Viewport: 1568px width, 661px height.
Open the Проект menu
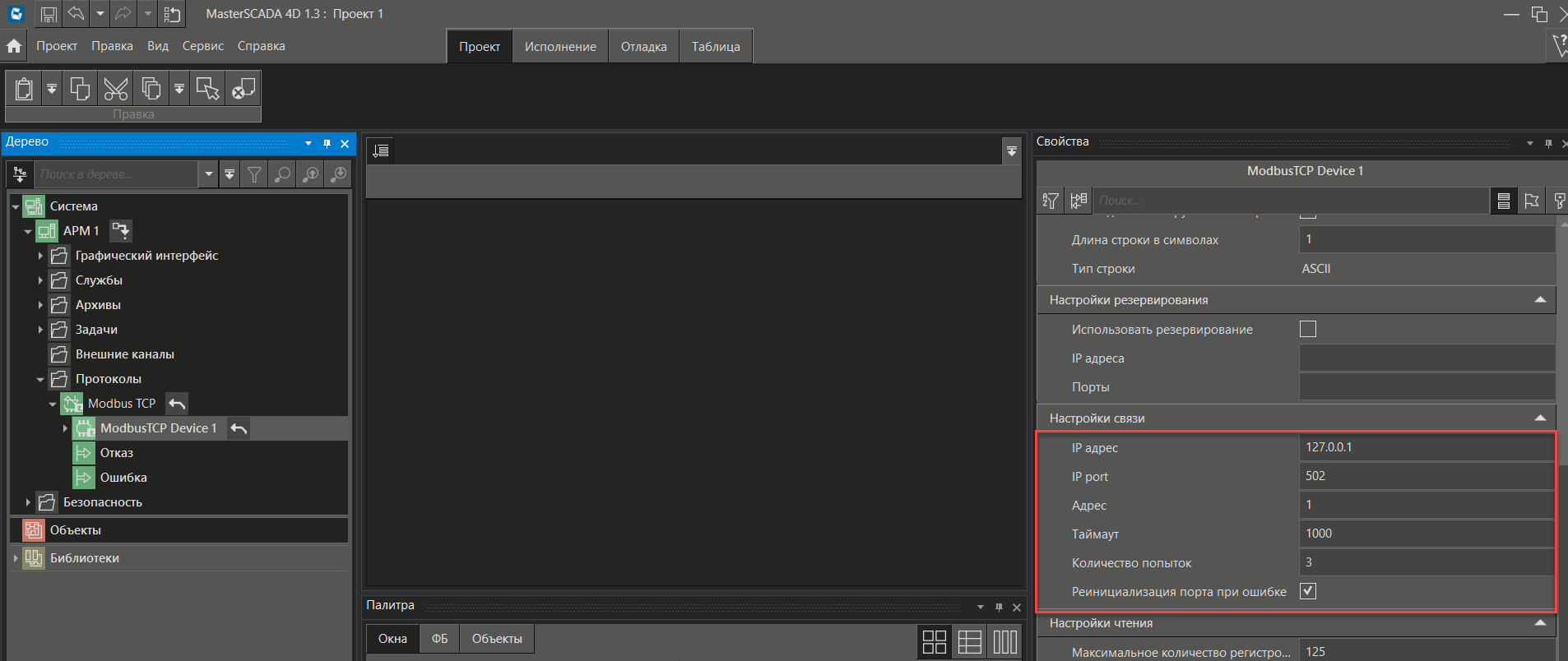57,46
